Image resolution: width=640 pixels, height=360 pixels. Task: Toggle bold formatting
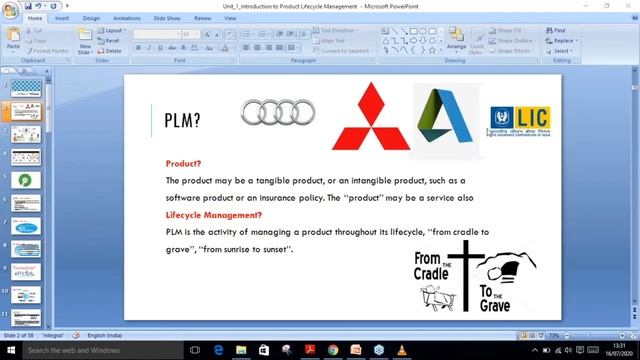138,48
